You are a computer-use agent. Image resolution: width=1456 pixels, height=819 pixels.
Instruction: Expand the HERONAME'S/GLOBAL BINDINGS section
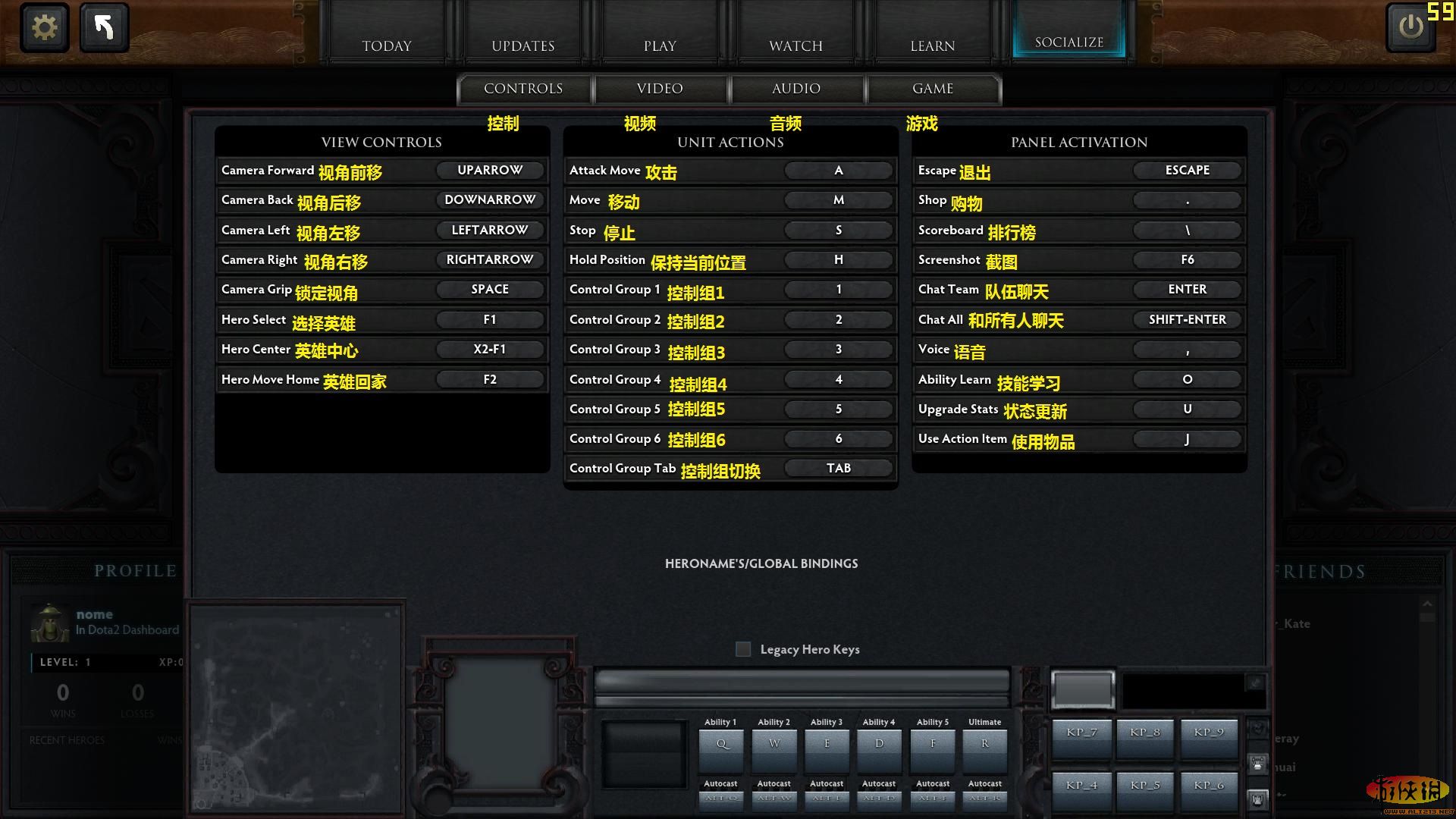click(x=762, y=564)
